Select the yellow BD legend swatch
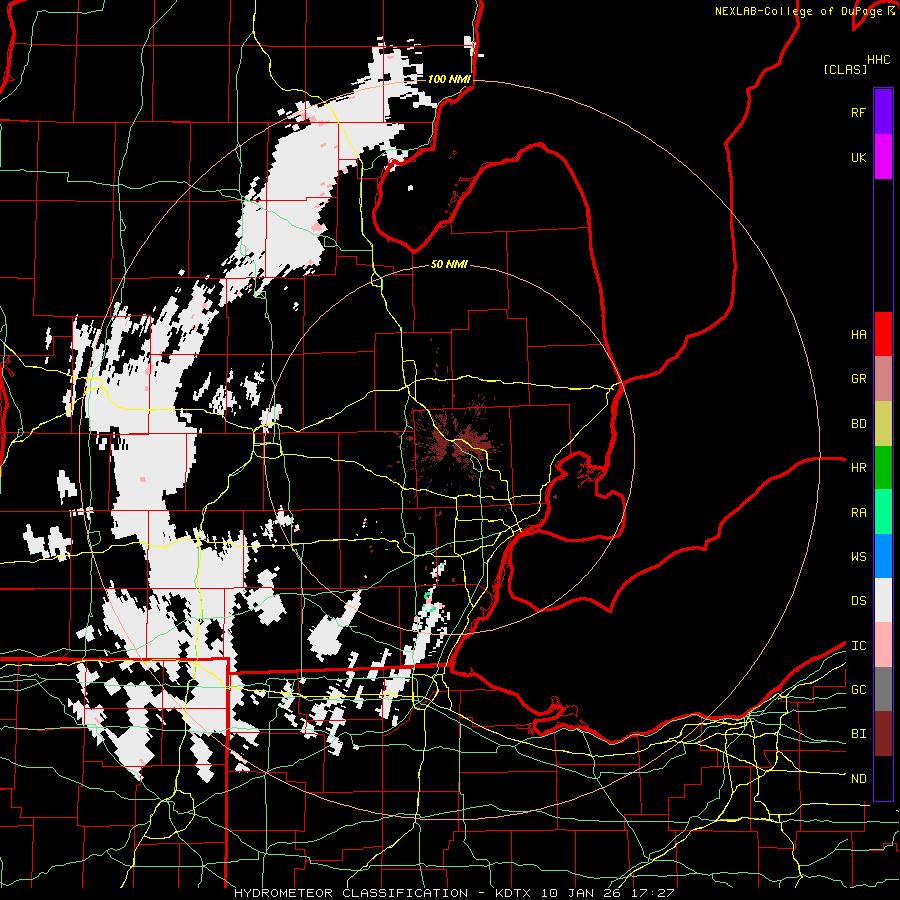The image size is (900, 900). 883,424
